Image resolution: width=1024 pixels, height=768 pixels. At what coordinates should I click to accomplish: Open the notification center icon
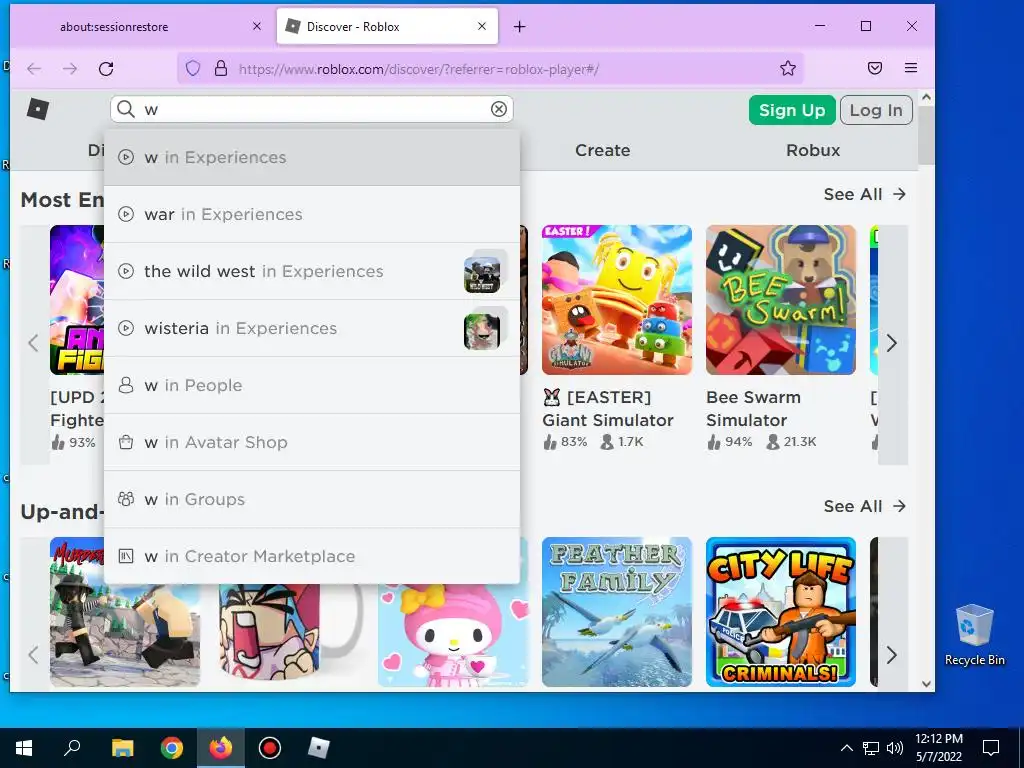pos(991,748)
